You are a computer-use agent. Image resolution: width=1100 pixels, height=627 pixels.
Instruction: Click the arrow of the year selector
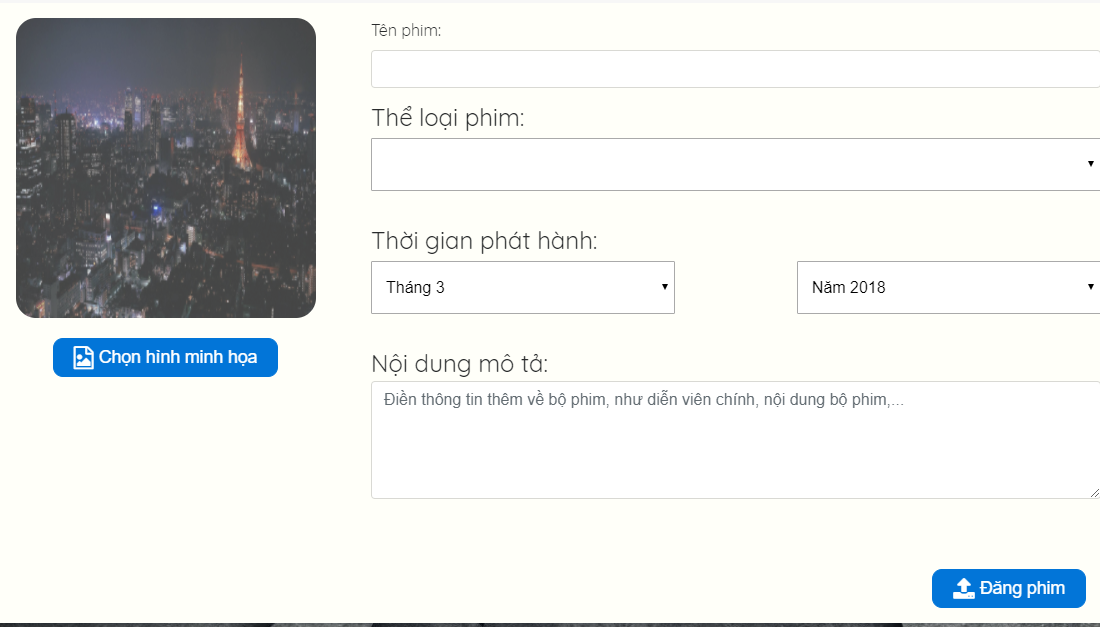coord(1091,287)
